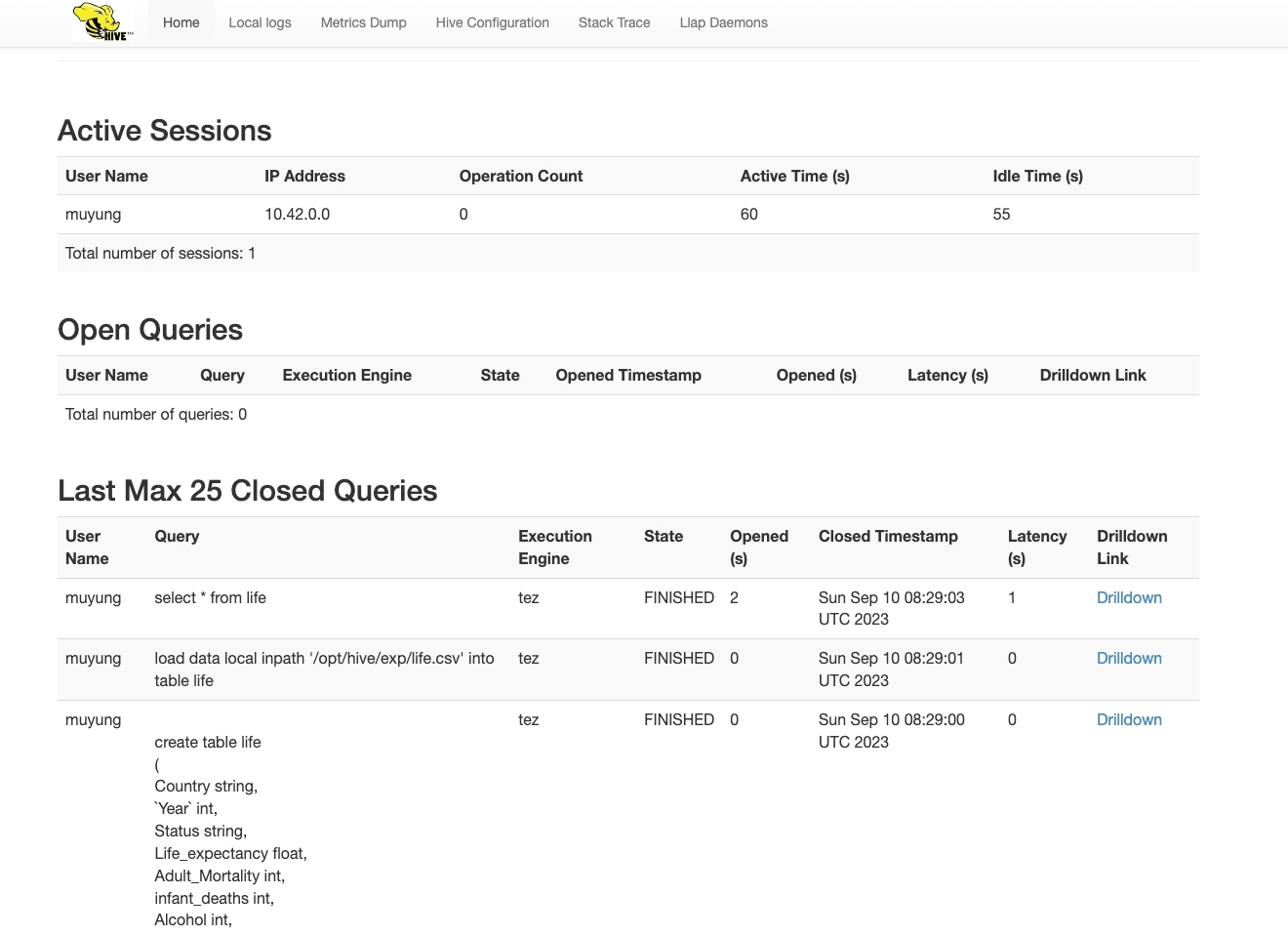Click the 'select * from life' query text
Image resolution: width=1288 pixels, height=935 pixels.
pyautogui.click(x=210, y=597)
